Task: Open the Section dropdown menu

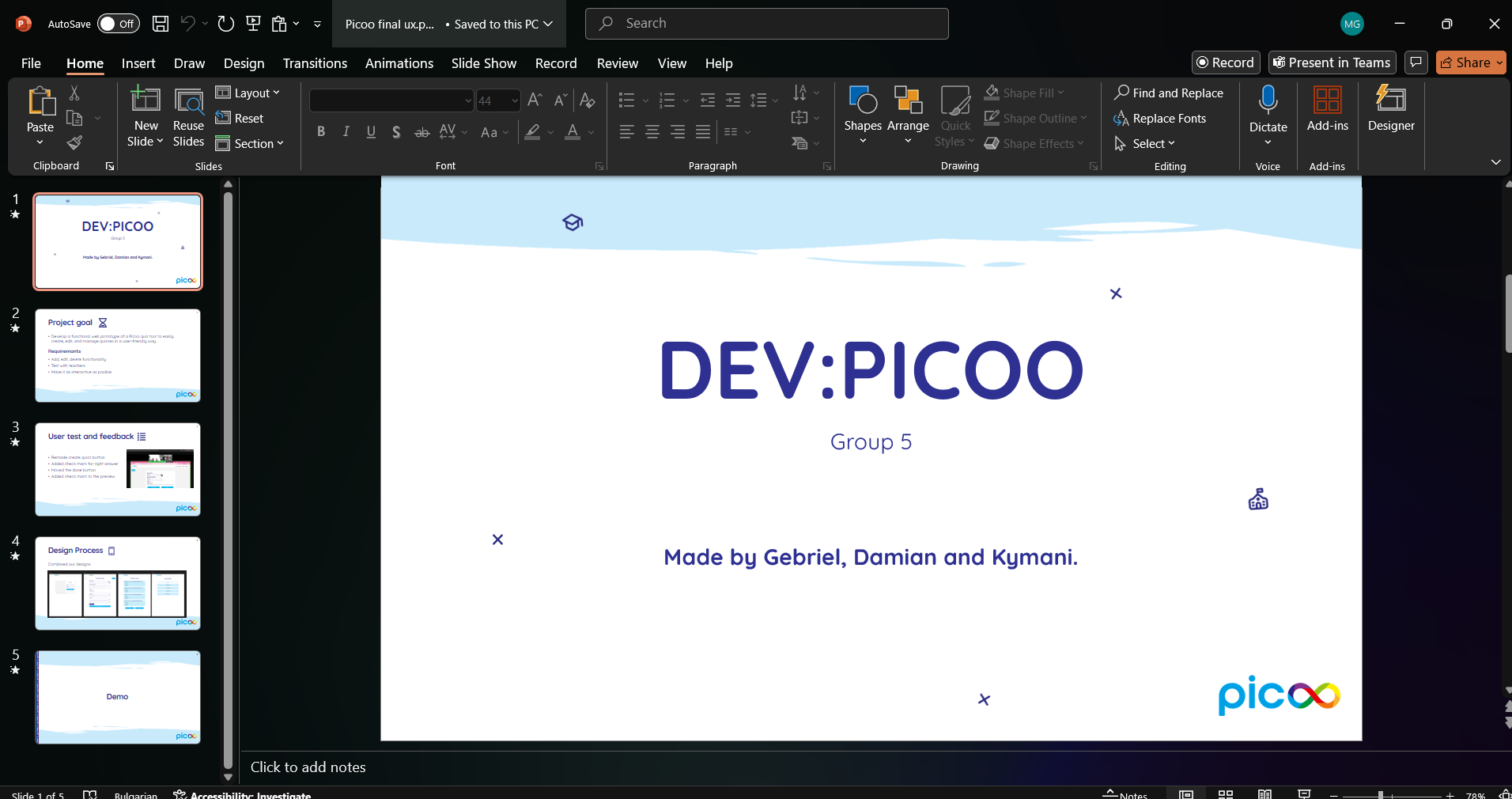Action: point(250,143)
